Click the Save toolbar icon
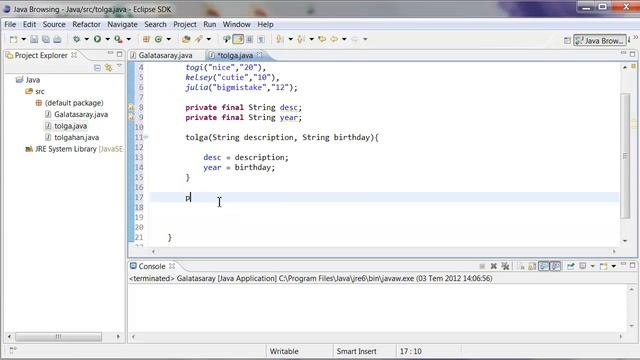The width and height of the screenshot is (640, 360). (34, 39)
